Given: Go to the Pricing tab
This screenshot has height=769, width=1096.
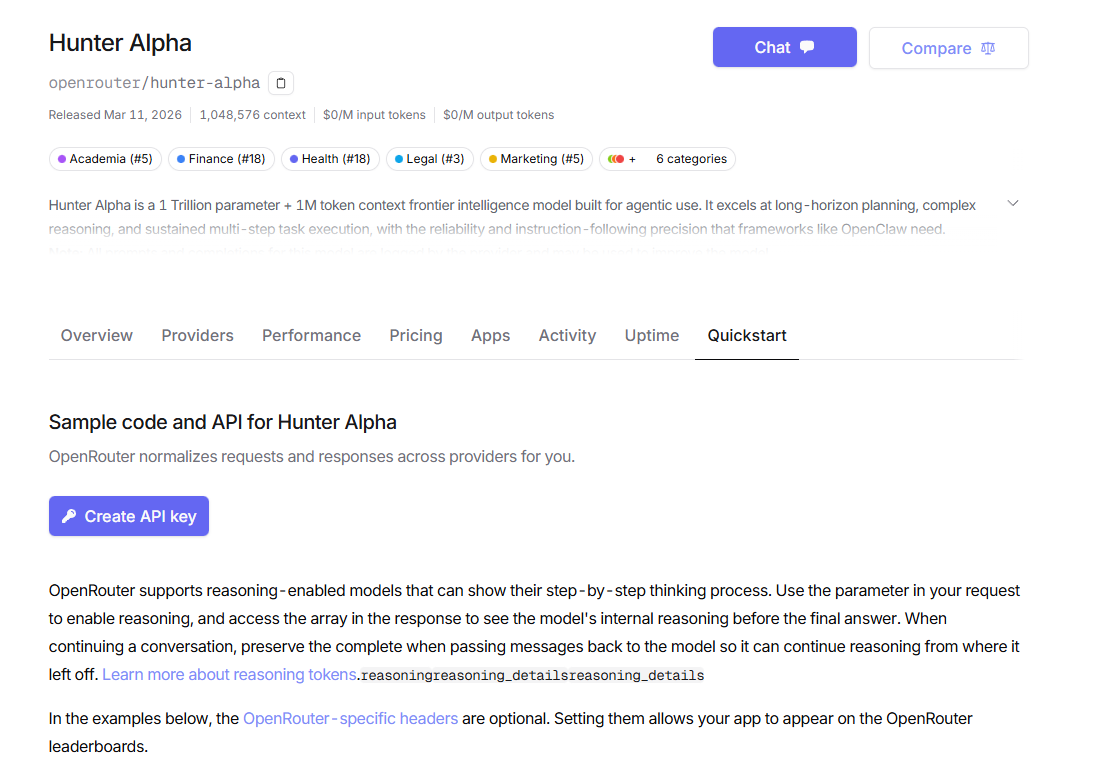Looking at the screenshot, I should tap(416, 336).
